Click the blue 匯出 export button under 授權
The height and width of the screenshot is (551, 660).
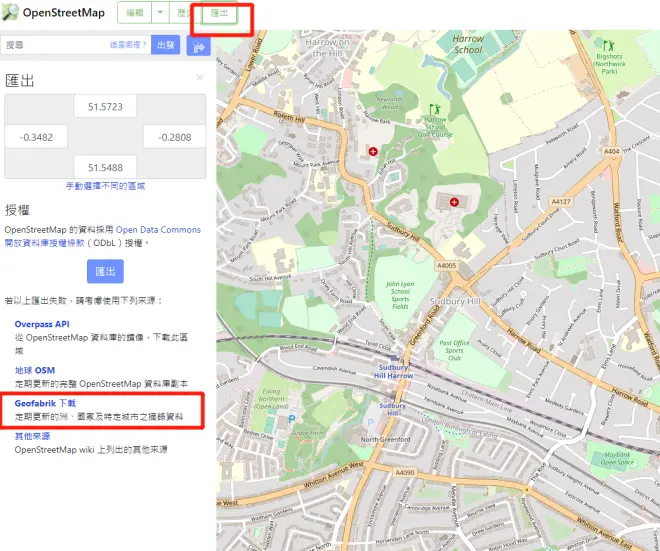tap(105, 272)
